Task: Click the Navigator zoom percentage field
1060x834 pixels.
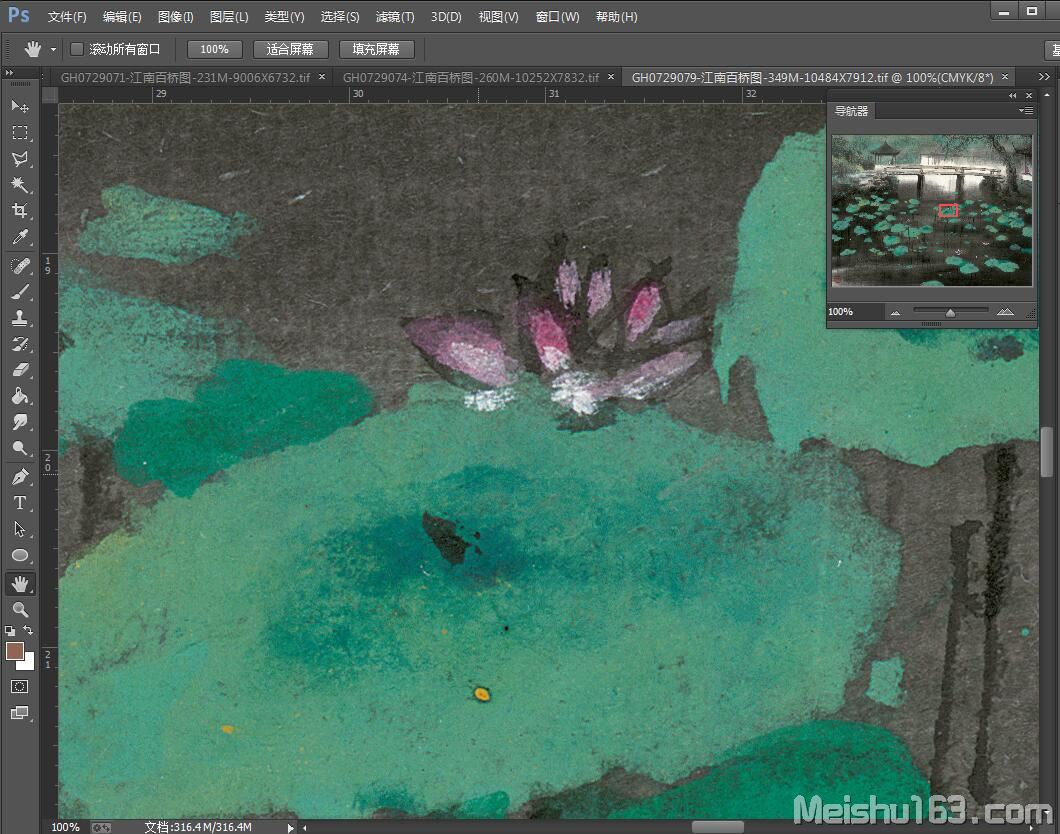Action: [854, 312]
